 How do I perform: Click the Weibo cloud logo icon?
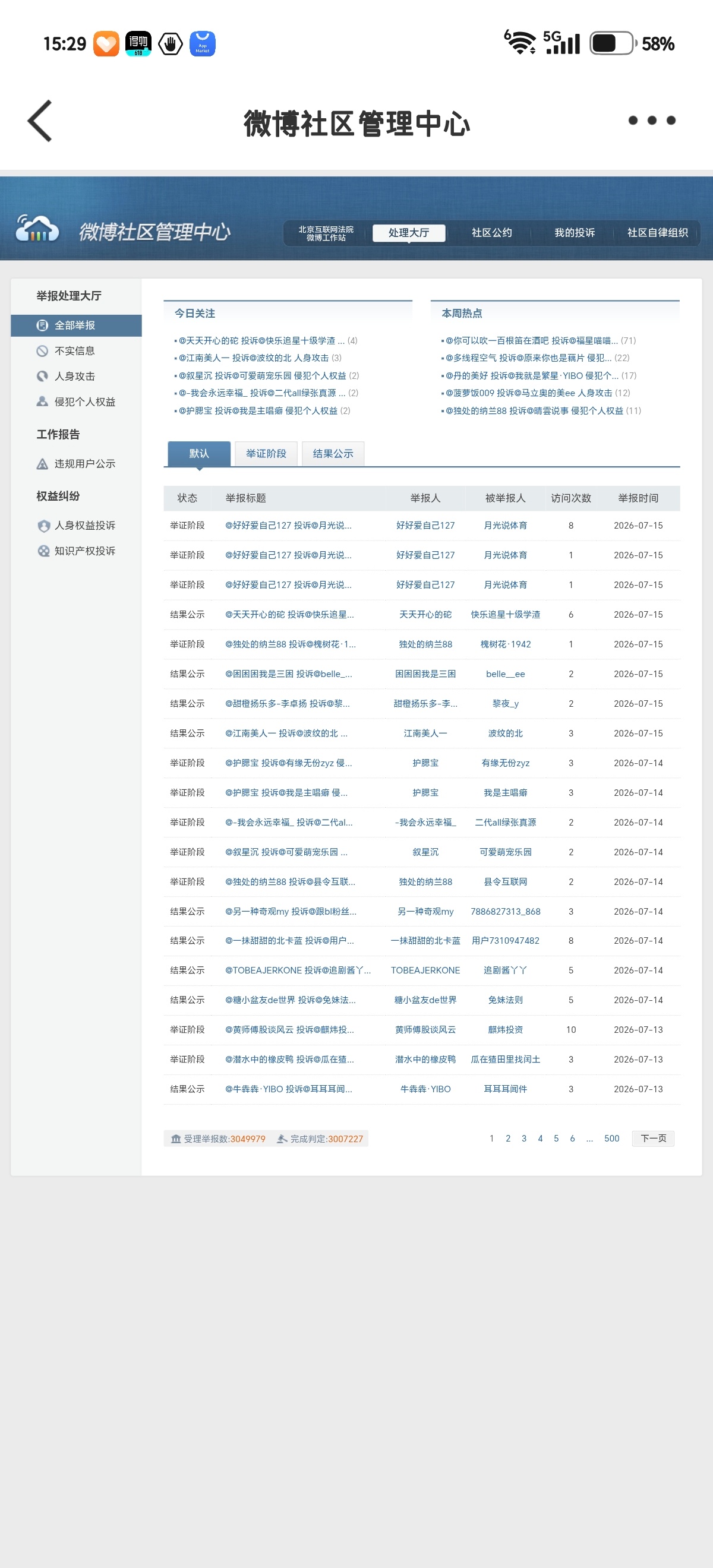pos(37,229)
